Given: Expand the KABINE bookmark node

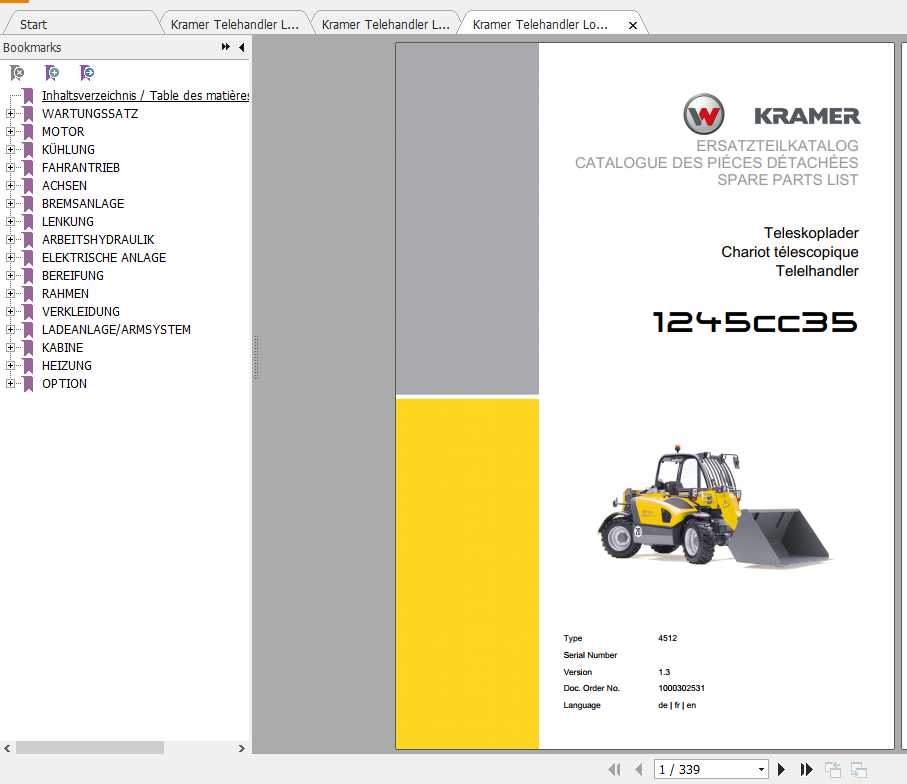Looking at the screenshot, I should point(10,347).
